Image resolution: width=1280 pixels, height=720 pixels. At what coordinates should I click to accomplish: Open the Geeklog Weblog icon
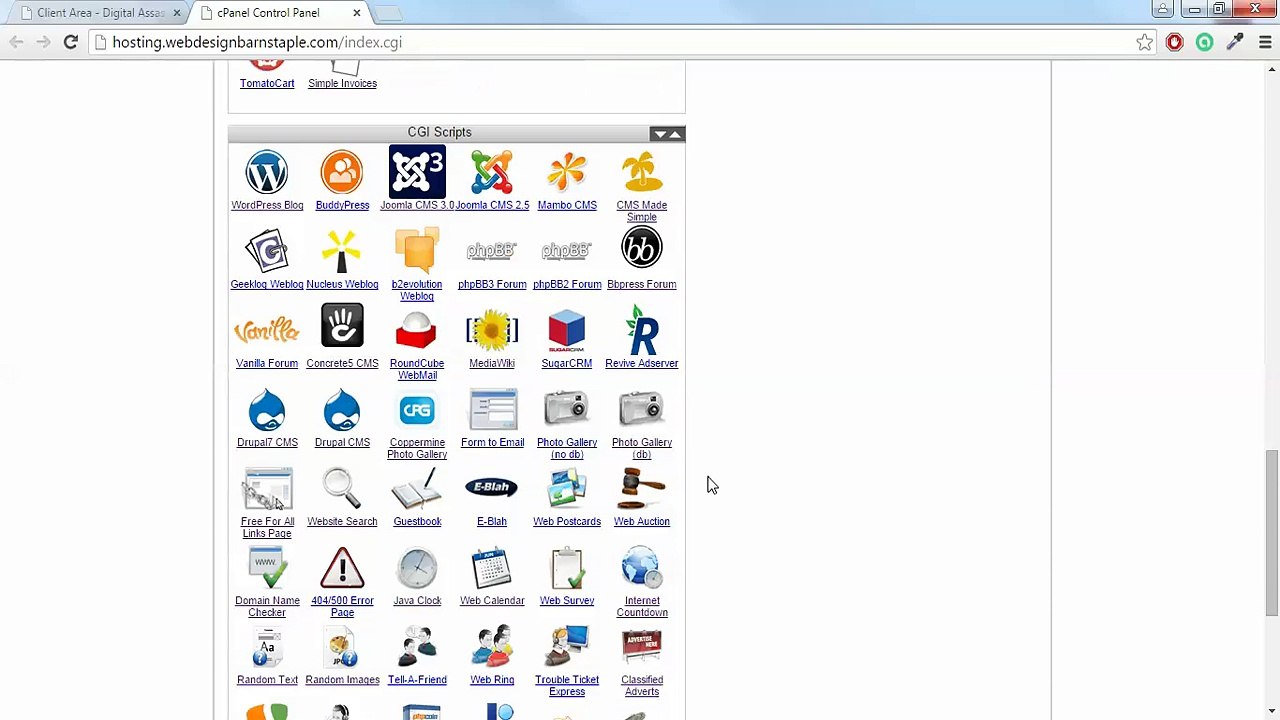pyautogui.click(x=267, y=251)
